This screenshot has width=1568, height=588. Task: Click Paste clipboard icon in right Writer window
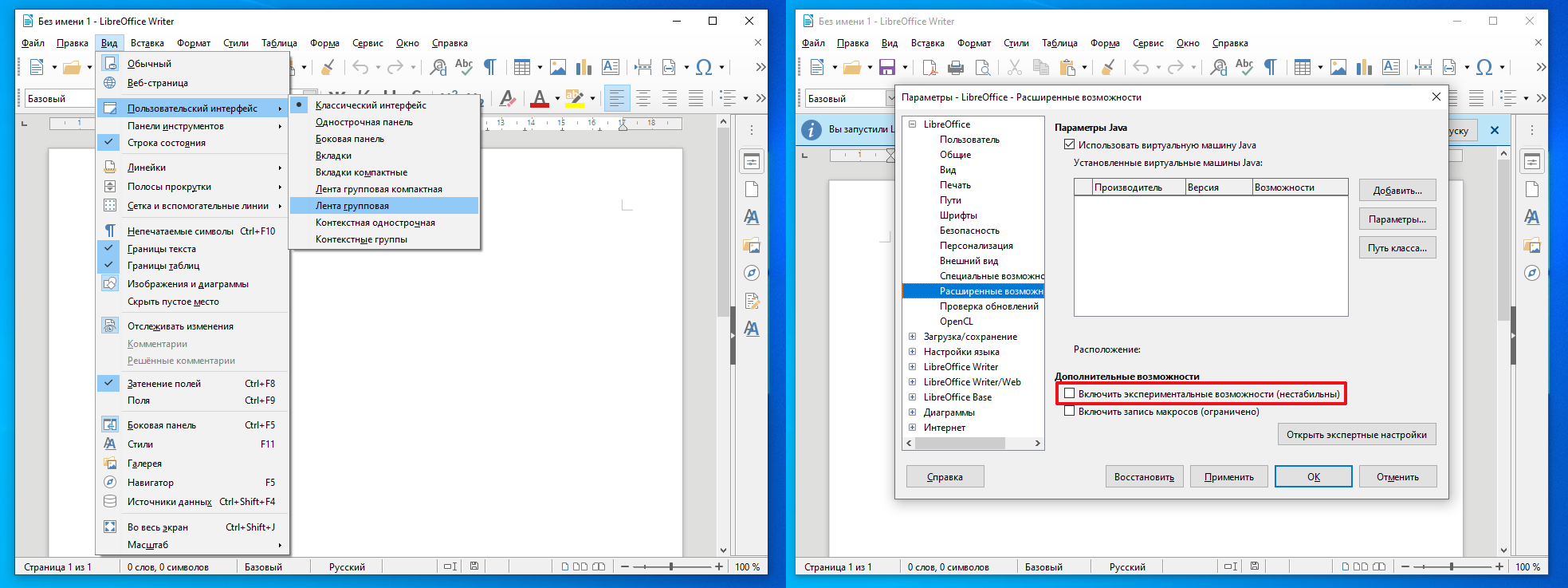coord(1067,67)
